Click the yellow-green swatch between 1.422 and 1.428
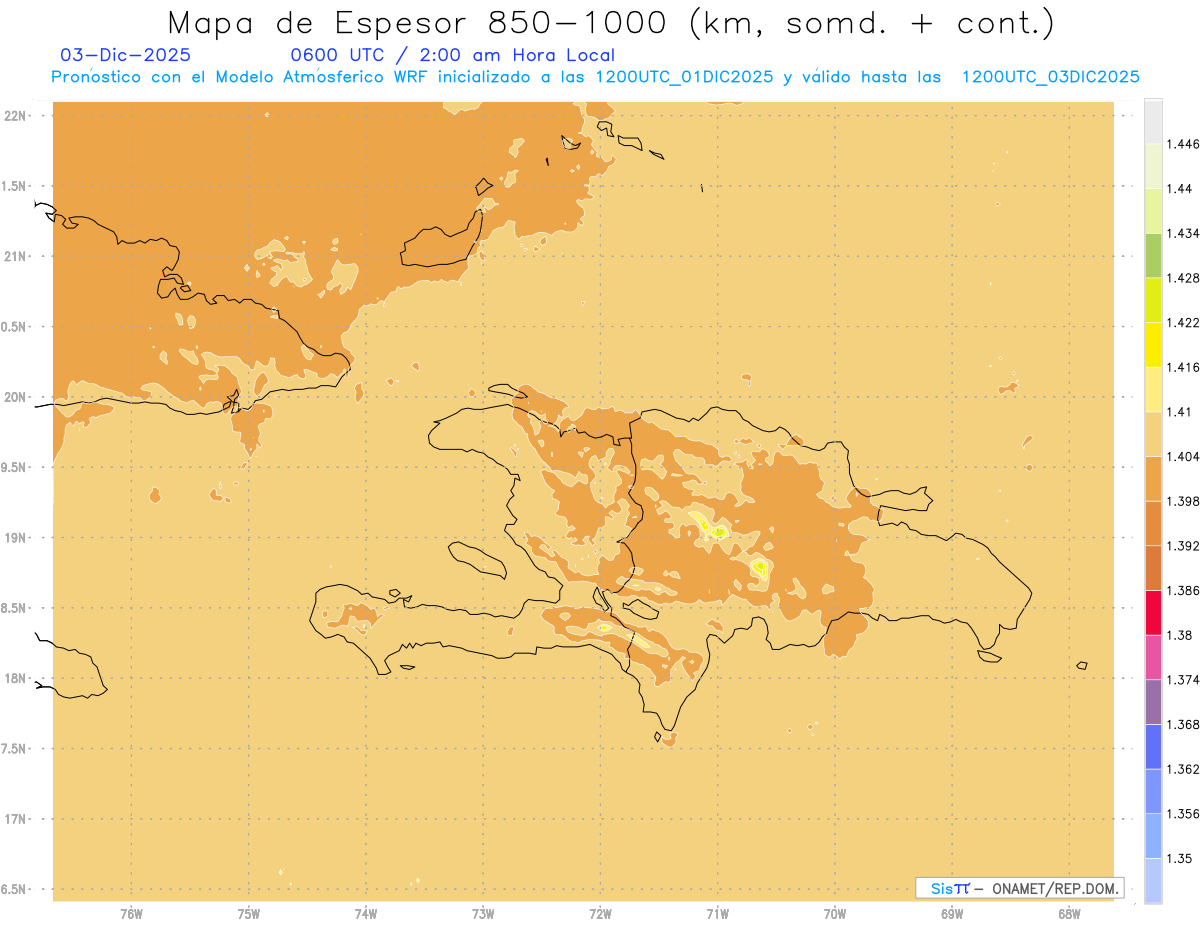Viewport: 1200px width, 927px height. (x=1153, y=300)
